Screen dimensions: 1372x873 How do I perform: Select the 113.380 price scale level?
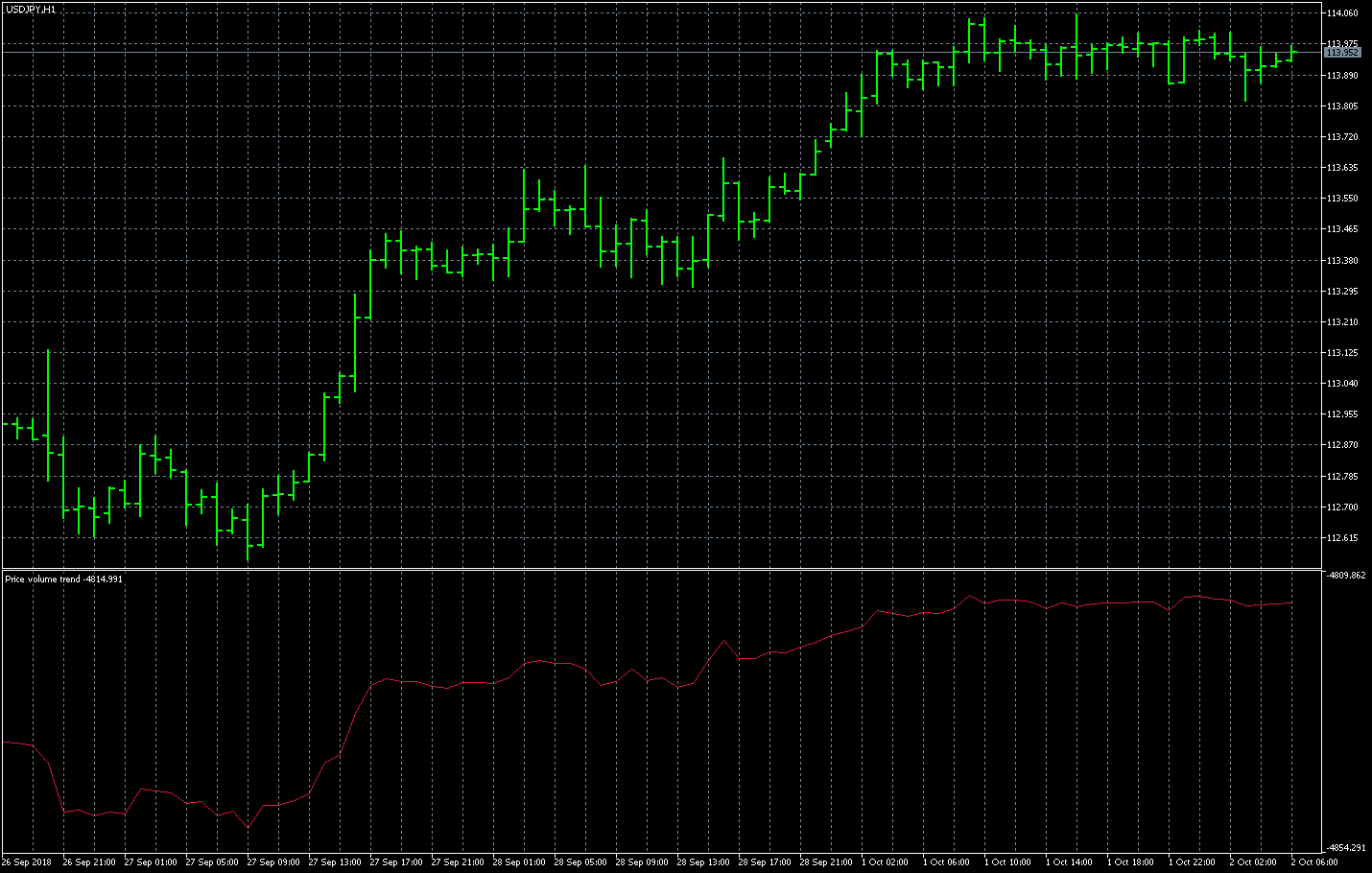tap(1342, 261)
